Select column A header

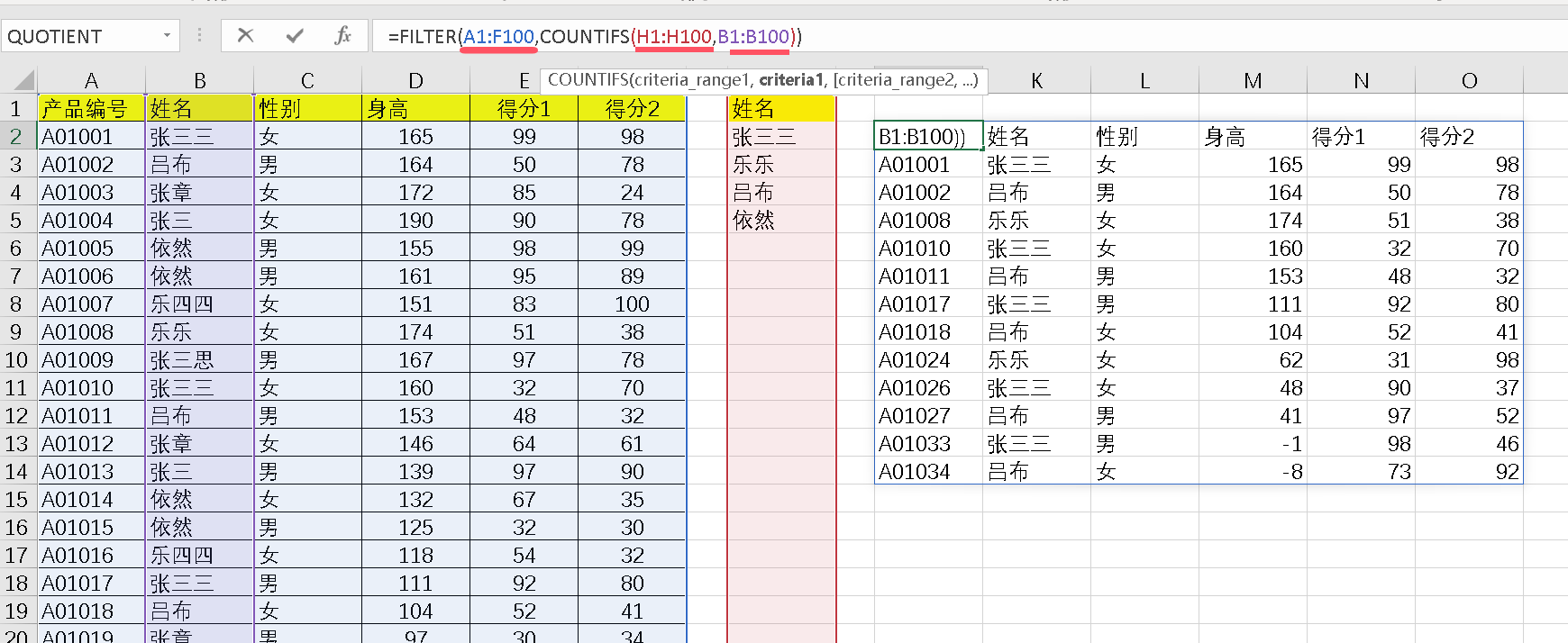pos(91,80)
